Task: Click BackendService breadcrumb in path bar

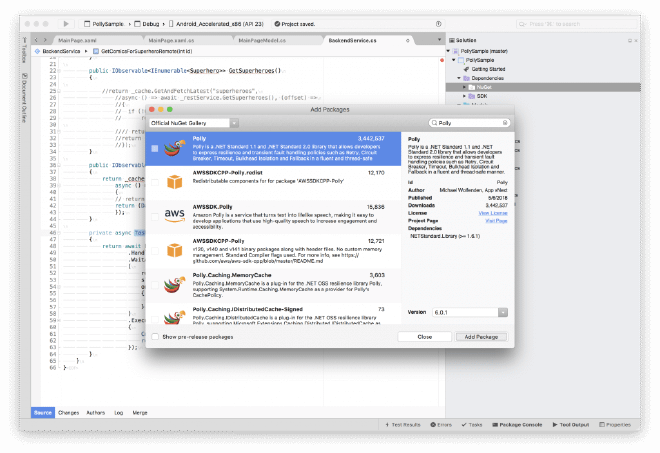Action: point(61,51)
